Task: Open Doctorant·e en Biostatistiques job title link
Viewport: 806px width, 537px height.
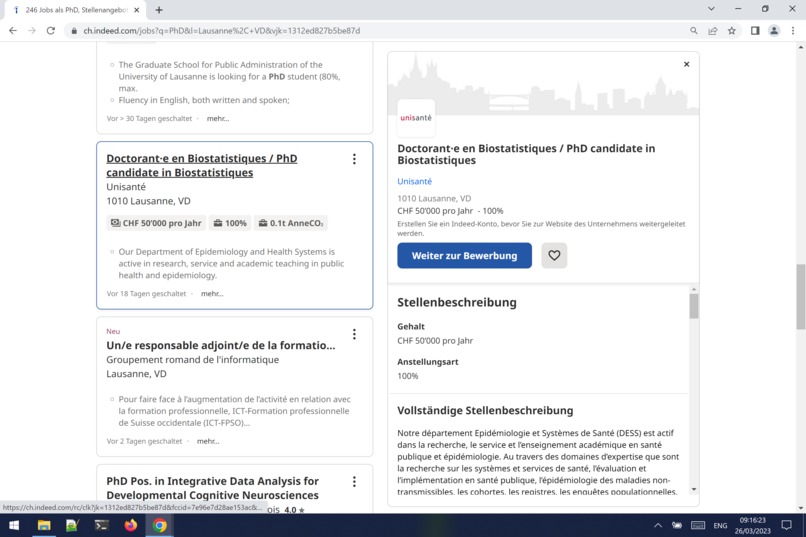Action: click(x=202, y=165)
